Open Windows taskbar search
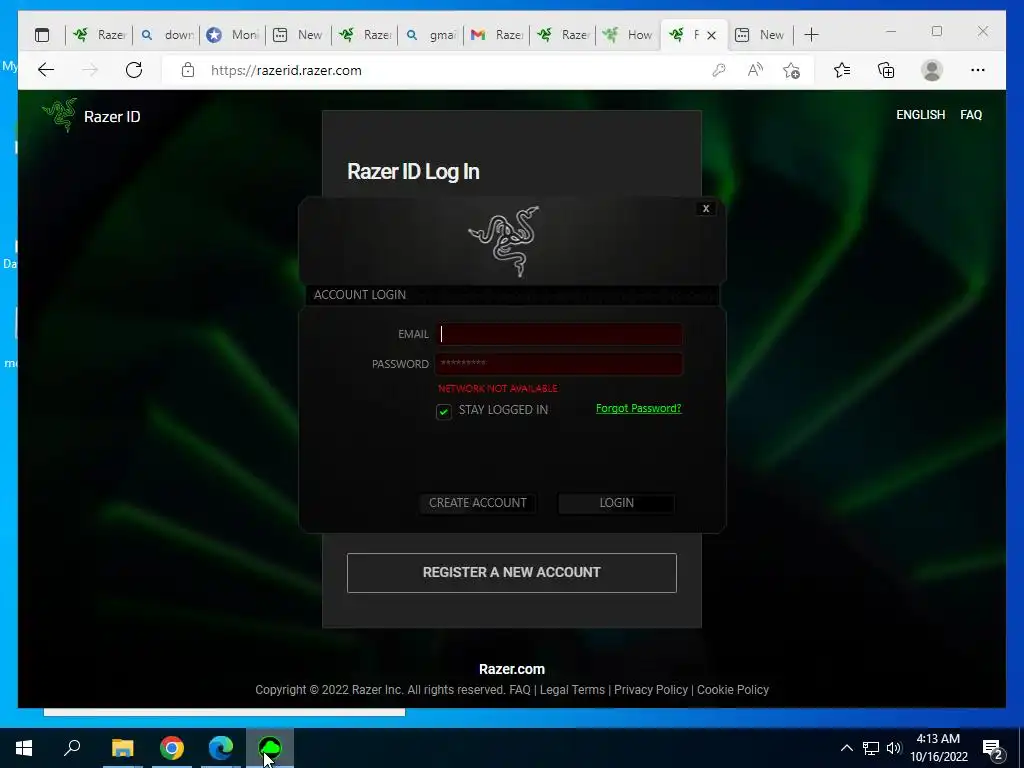The image size is (1024, 768). tap(72, 748)
